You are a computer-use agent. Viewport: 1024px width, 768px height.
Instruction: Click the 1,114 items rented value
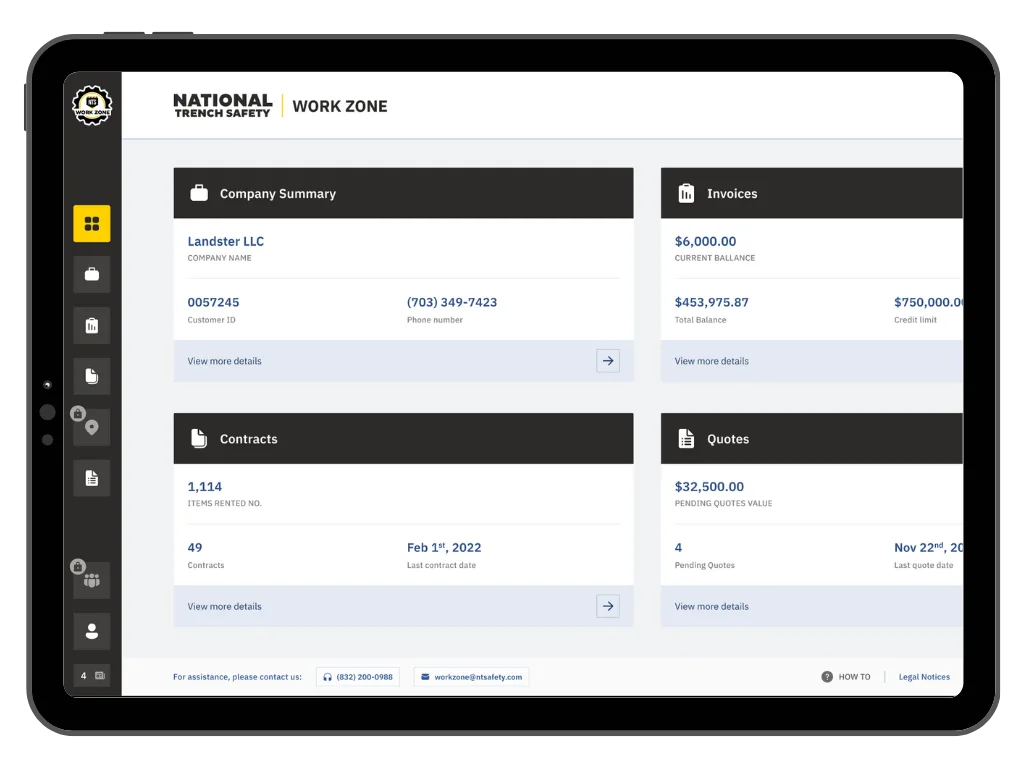pyautogui.click(x=204, y=487)
